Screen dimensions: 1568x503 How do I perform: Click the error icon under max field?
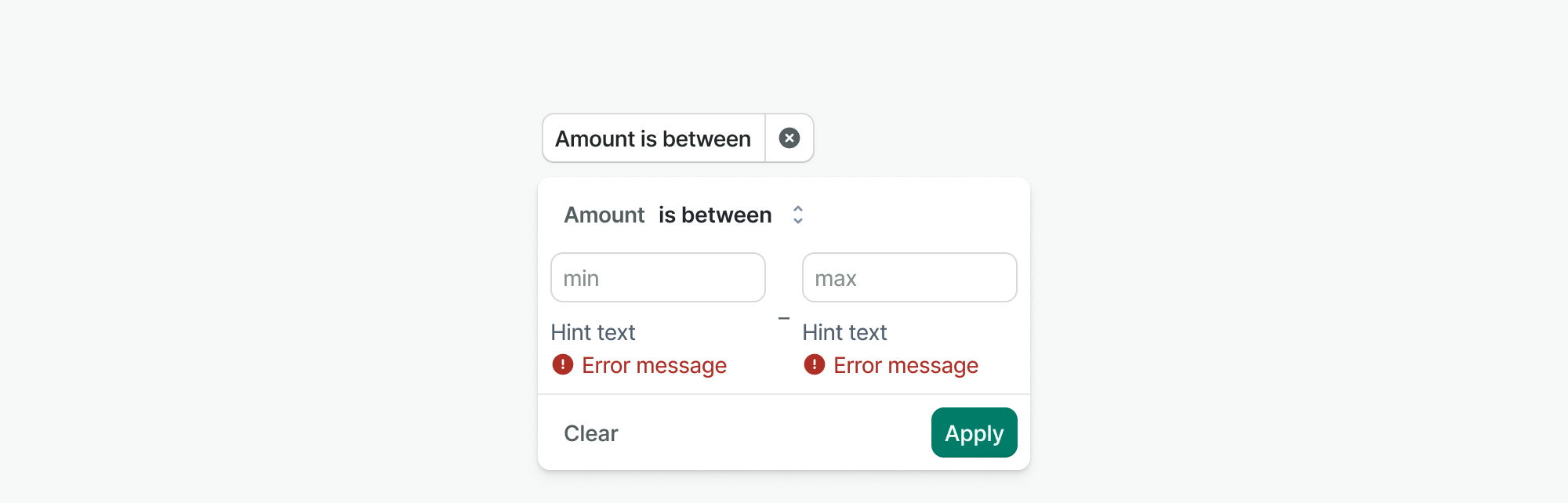point(815,364)
